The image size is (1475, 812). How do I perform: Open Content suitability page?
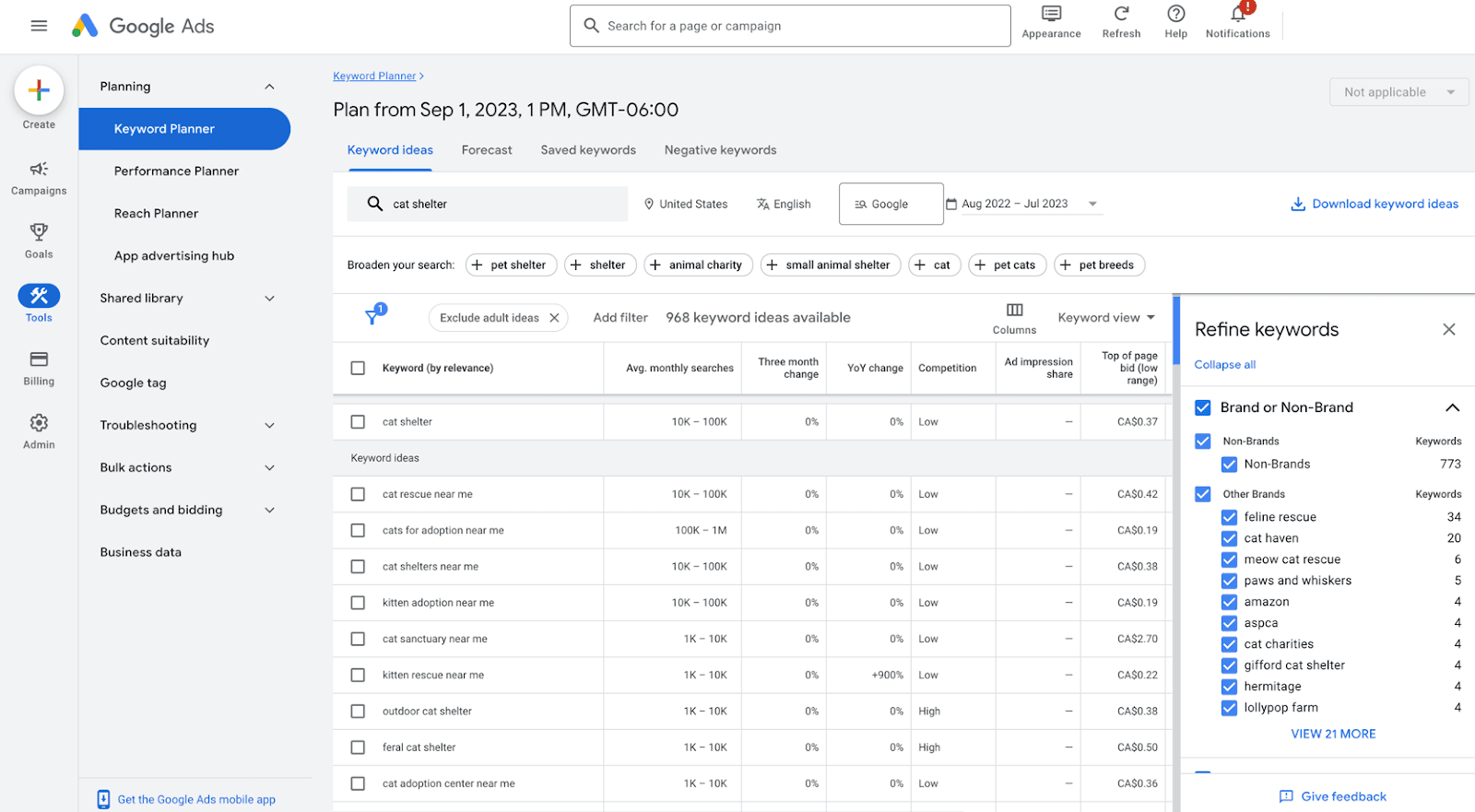pos(155,341)
